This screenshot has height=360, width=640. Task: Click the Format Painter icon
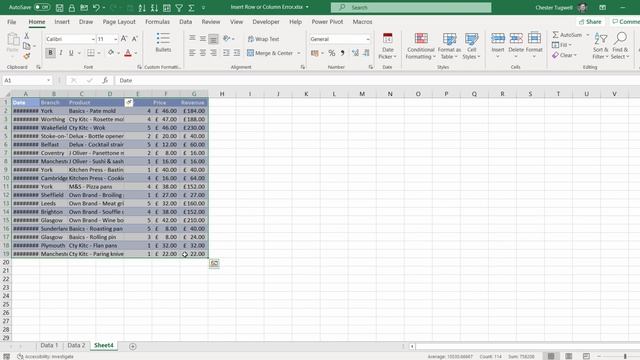tap(27, 56)
